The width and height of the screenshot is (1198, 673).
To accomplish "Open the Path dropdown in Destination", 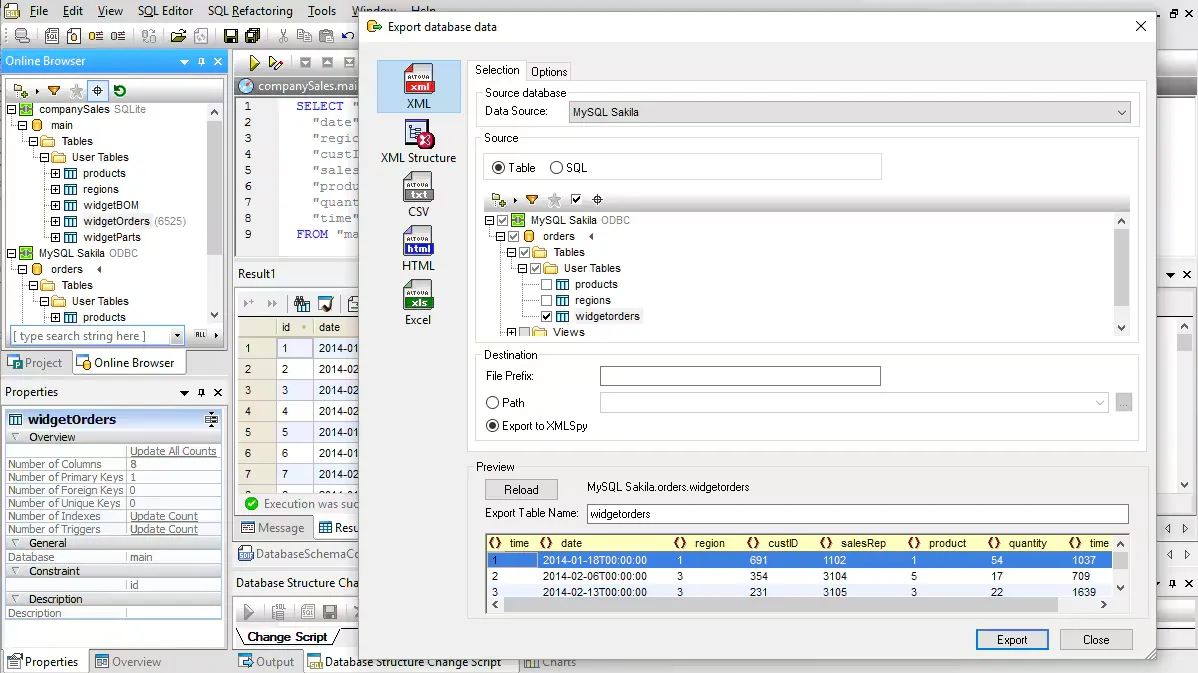I will tap(1099, 403).
